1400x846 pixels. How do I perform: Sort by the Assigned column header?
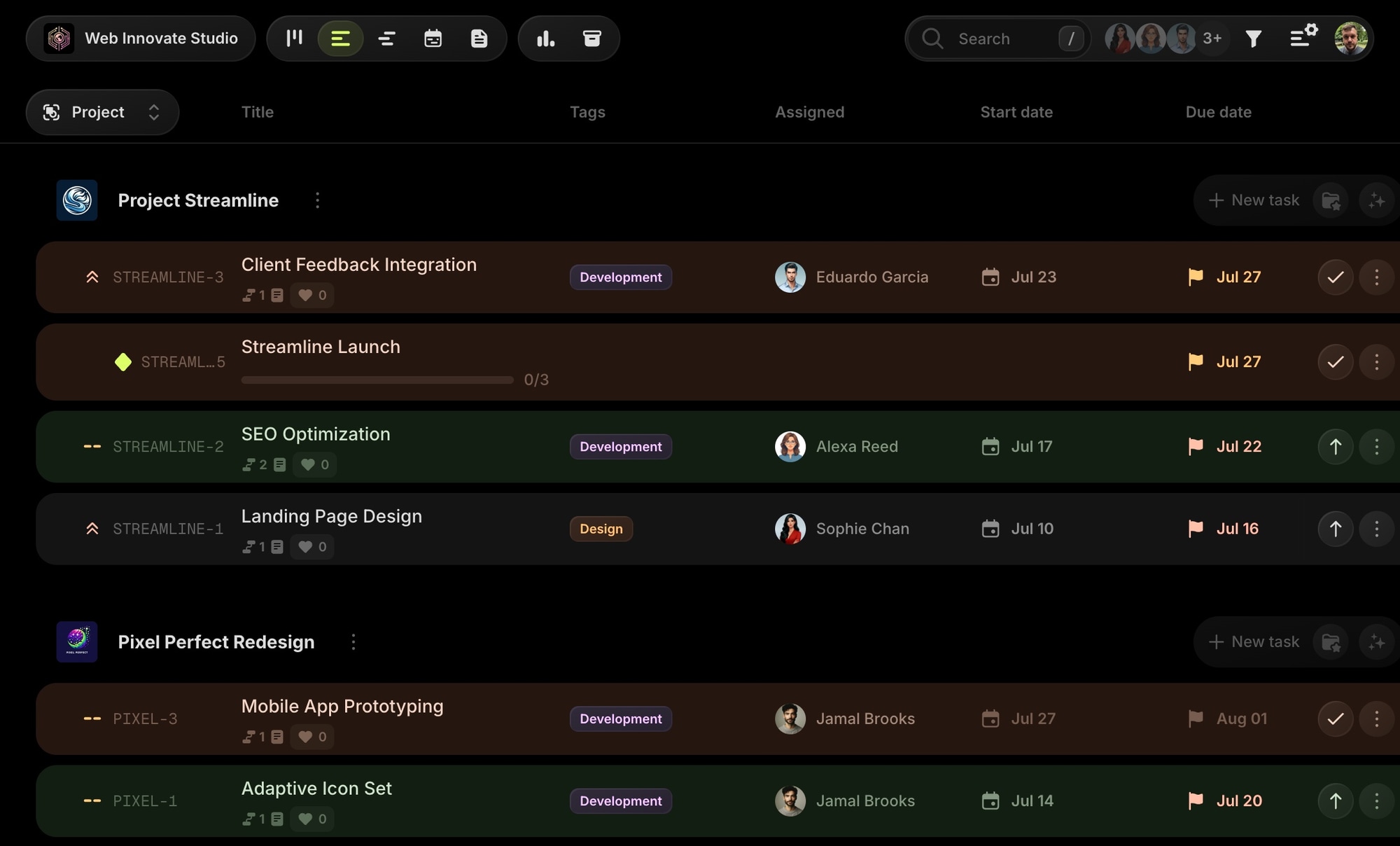click(809, 112)
